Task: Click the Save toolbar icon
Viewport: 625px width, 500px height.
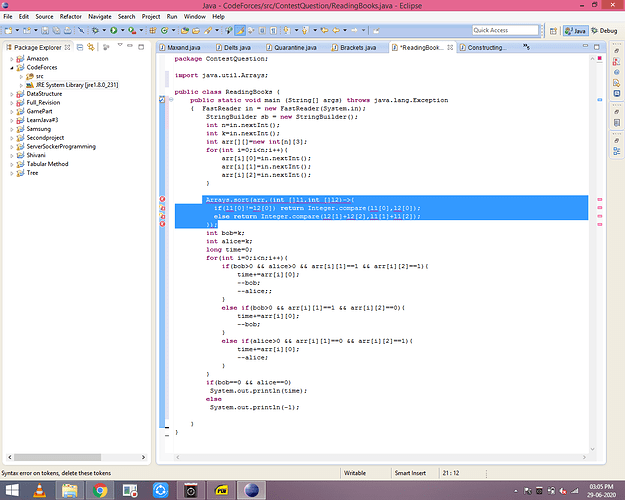Action: coord(45,30)
